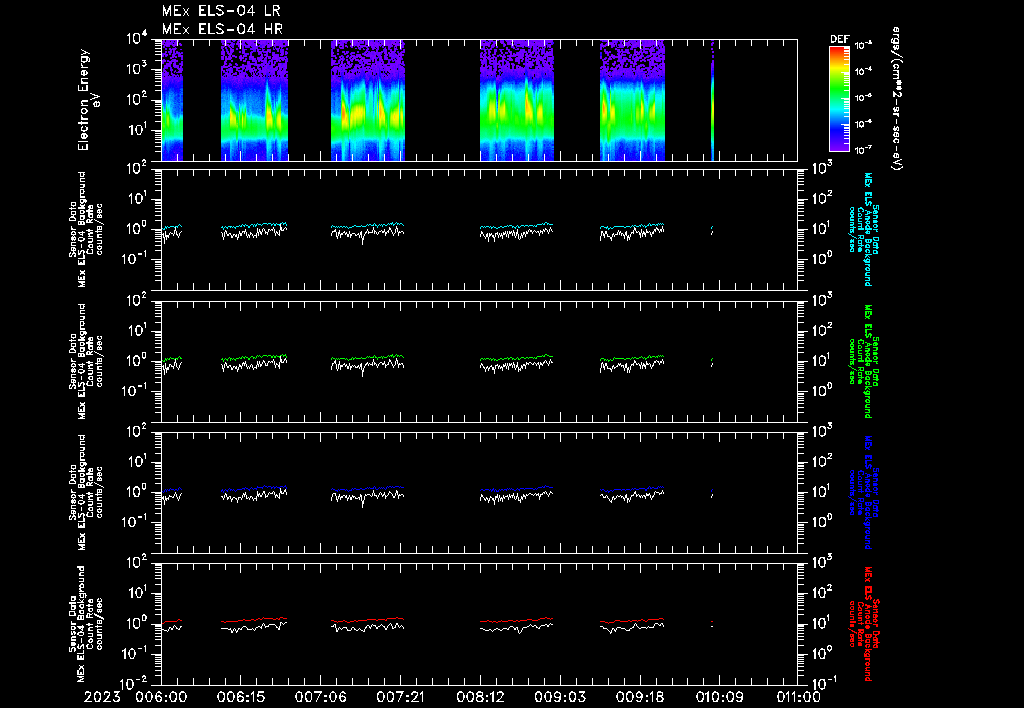Click the green Anode Background Count Rate label

(x=863, y=361)
